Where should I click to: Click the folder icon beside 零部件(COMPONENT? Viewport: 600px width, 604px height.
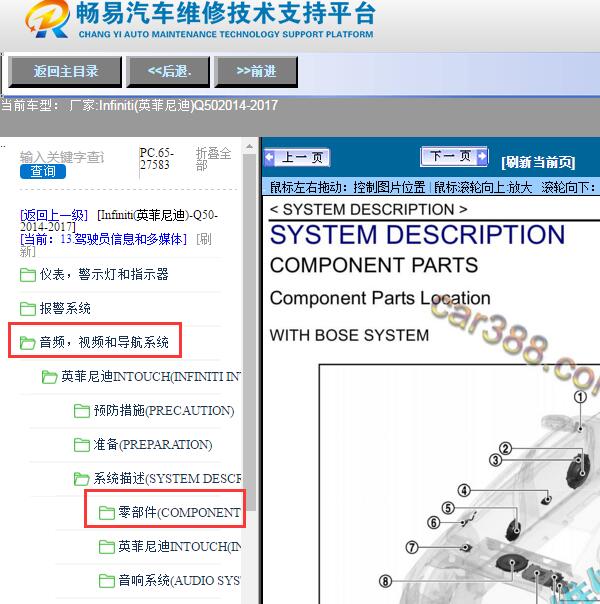click(107, 513)
